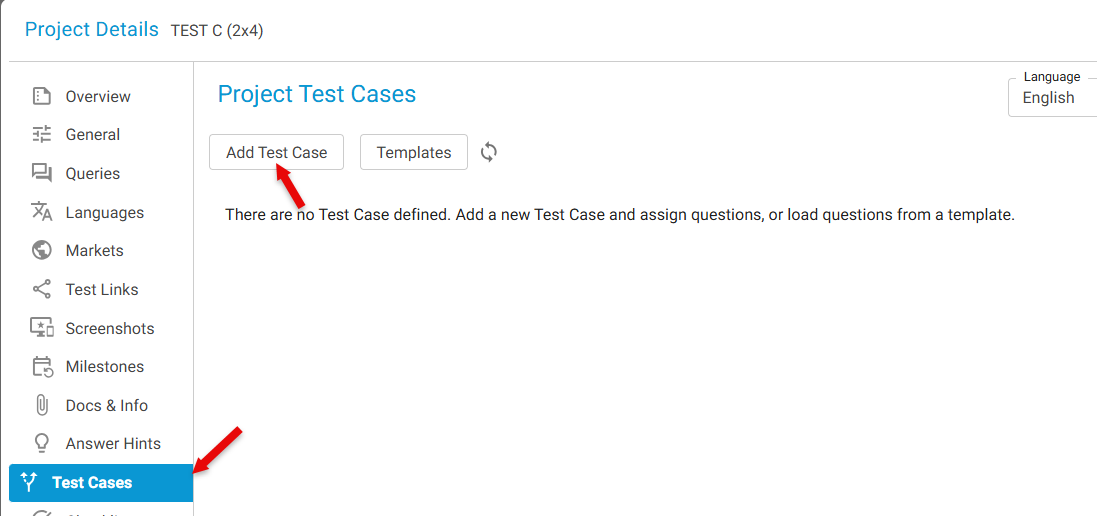
Task: Click the Languages translate icon
Action: [42, 212]
